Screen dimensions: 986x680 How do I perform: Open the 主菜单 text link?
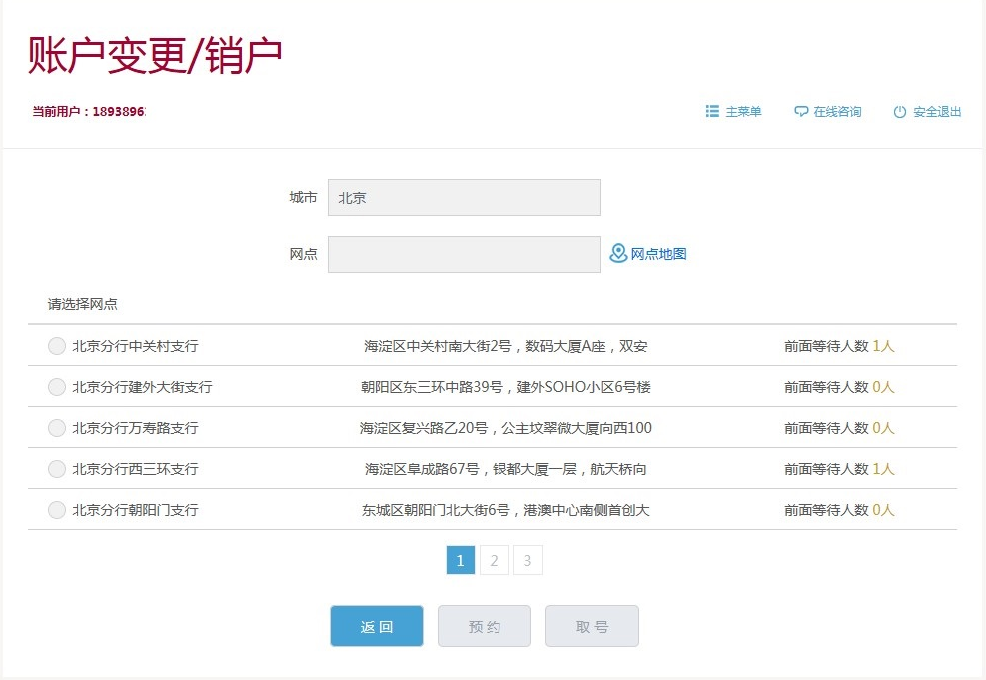click(743, 112)
